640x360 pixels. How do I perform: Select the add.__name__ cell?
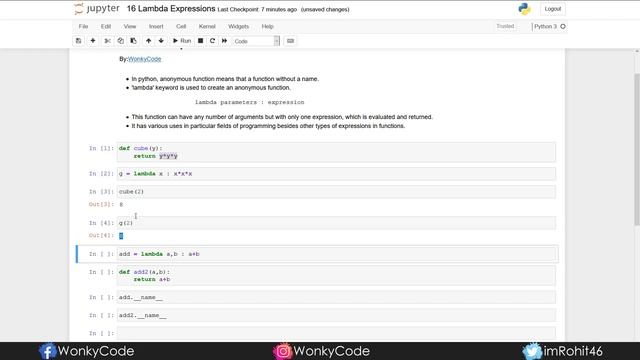[336, 297]
